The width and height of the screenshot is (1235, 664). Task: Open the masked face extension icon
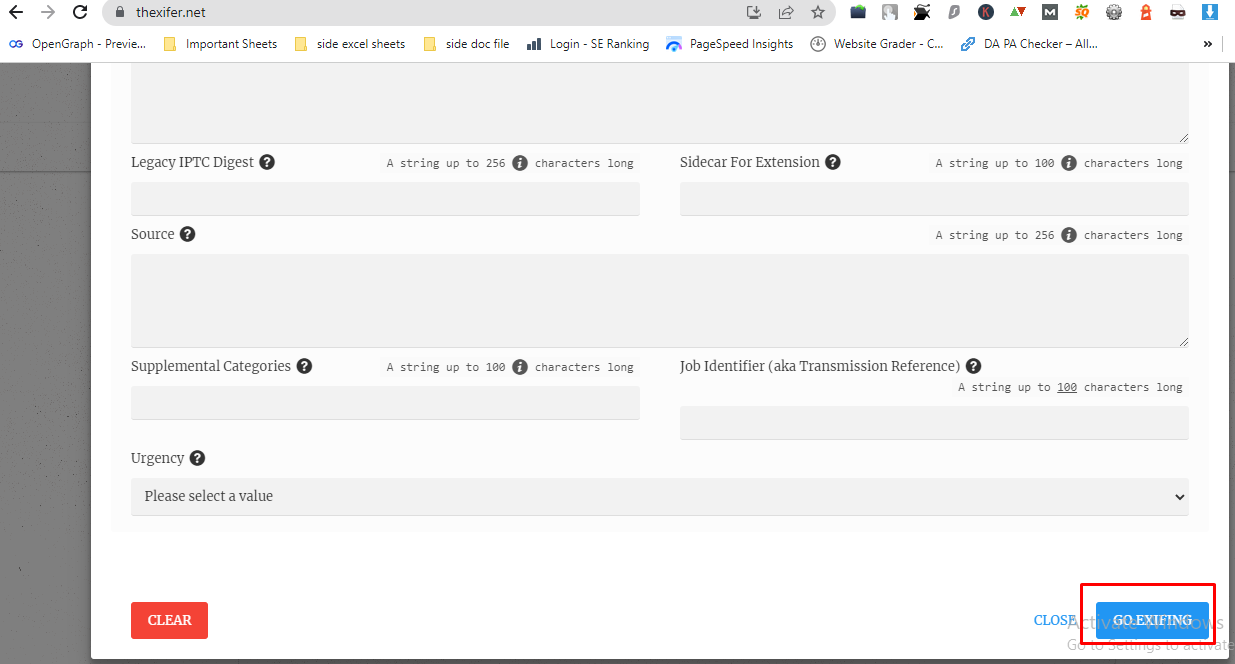1178,13
